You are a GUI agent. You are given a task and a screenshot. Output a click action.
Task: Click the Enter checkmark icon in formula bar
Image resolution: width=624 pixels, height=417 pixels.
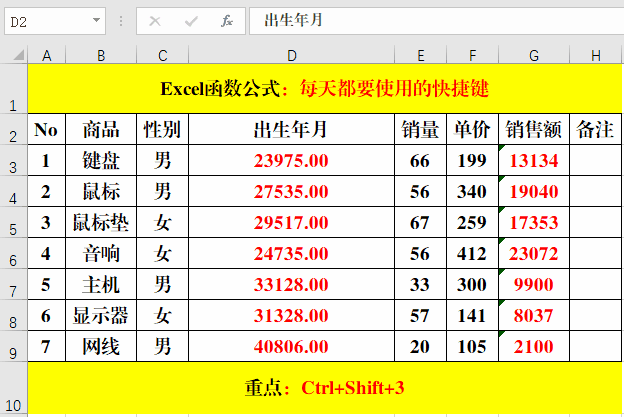tap(191, 20)
